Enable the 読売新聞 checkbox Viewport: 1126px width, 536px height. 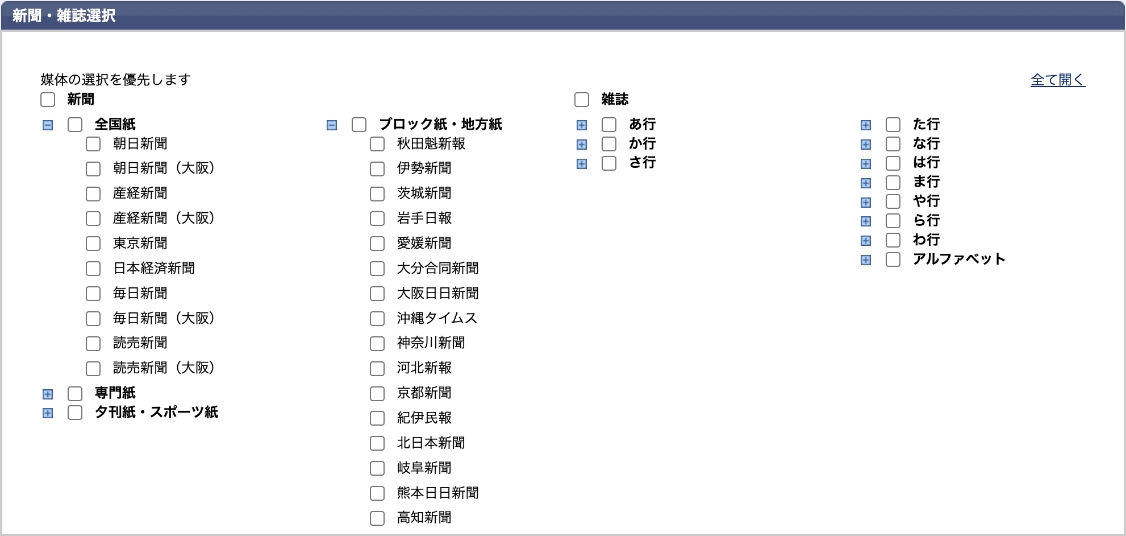93,343
